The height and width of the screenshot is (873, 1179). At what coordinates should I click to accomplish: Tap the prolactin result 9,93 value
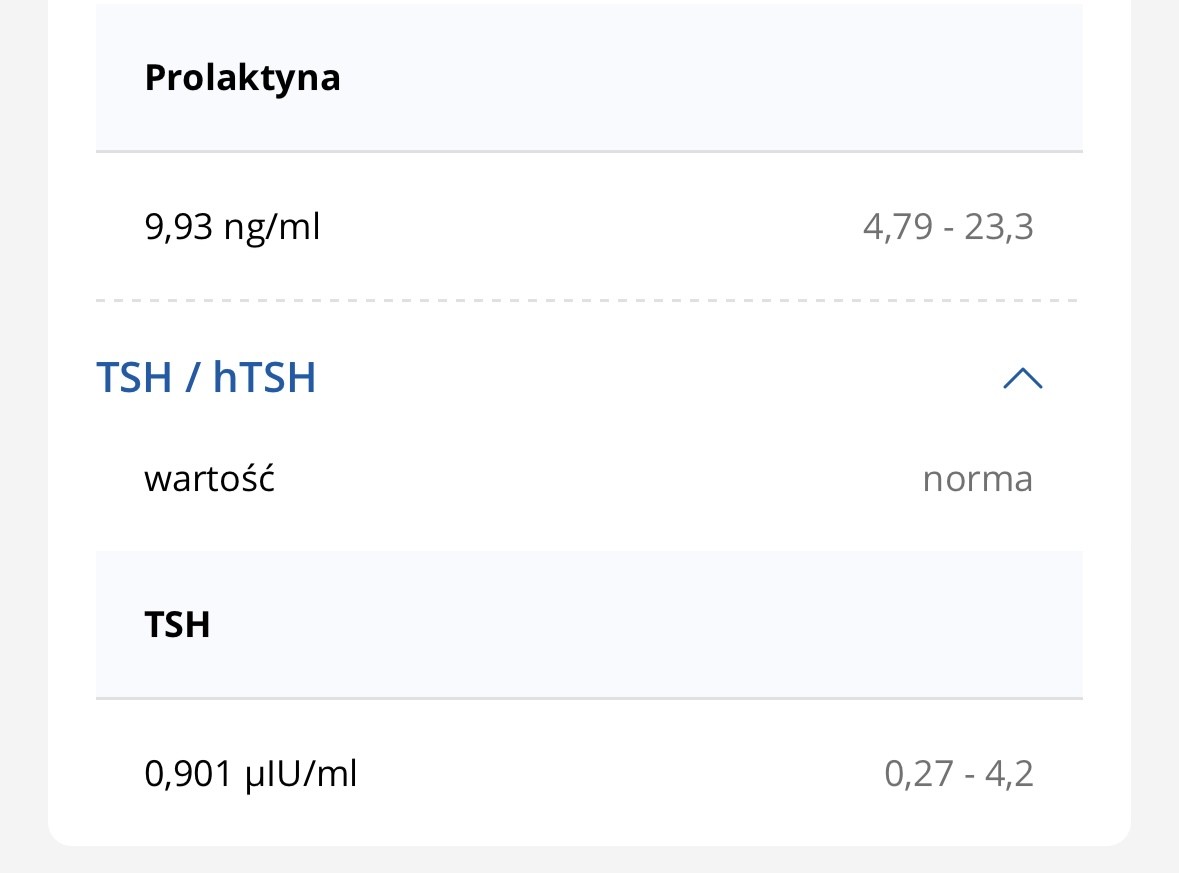tap(179, 227)
